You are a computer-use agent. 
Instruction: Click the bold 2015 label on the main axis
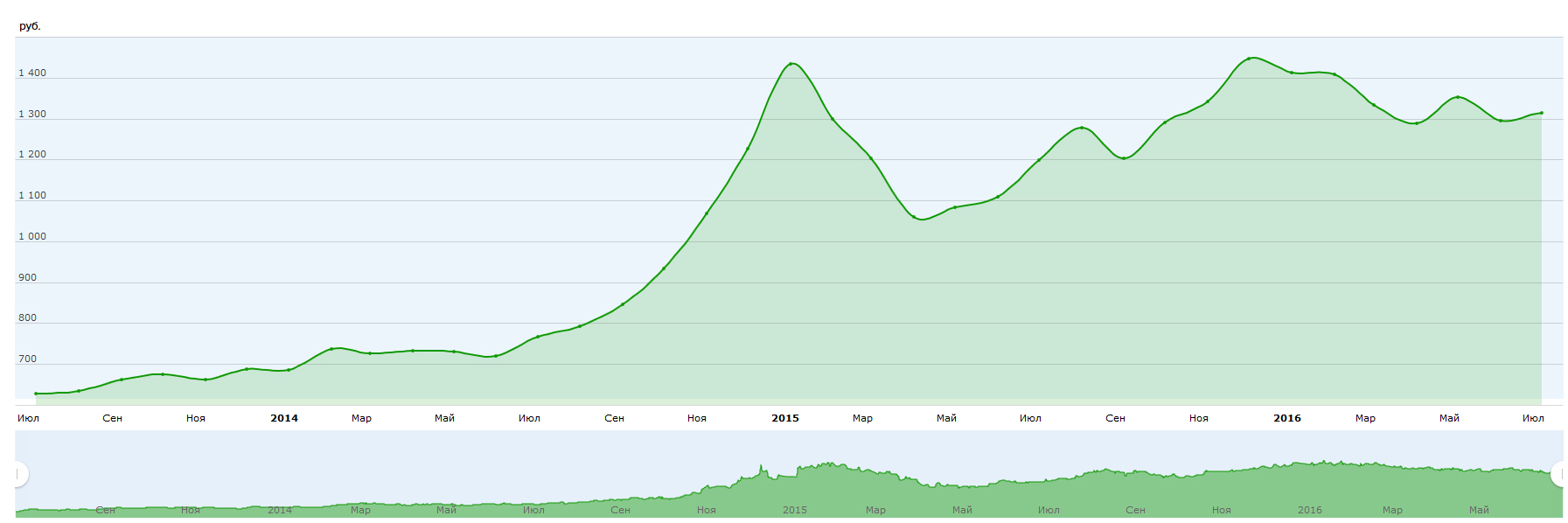pos(785,418)
